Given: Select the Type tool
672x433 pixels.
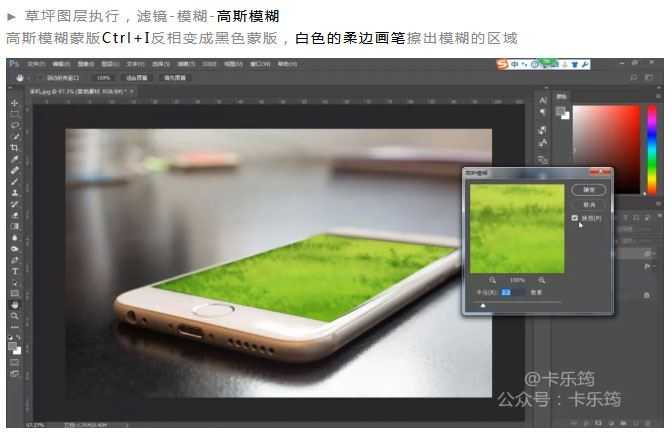Looking at the screenshot, I should (14, 271).
